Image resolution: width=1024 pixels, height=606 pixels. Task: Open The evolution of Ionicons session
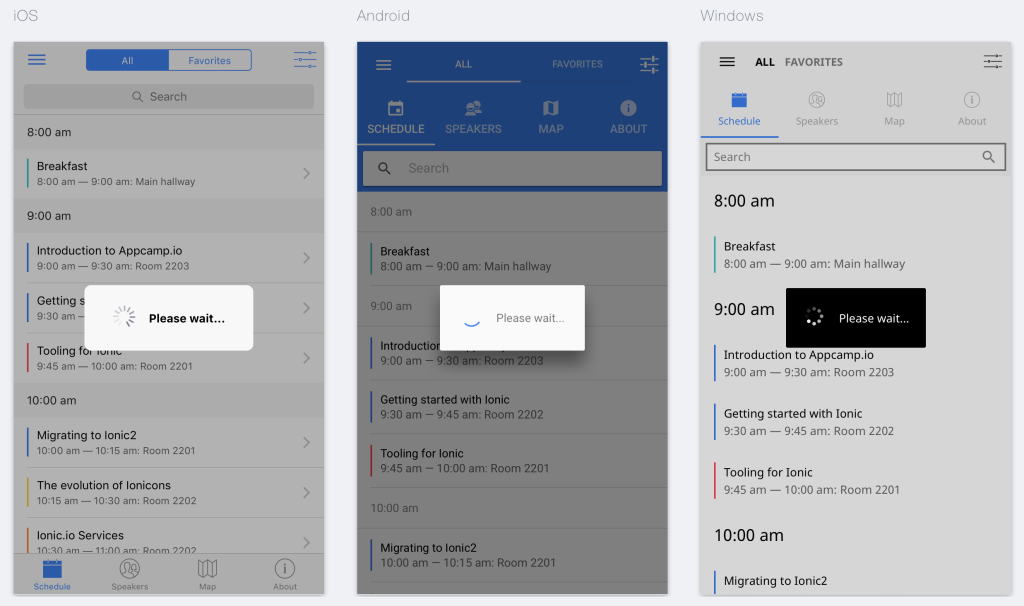pos(168,492)
